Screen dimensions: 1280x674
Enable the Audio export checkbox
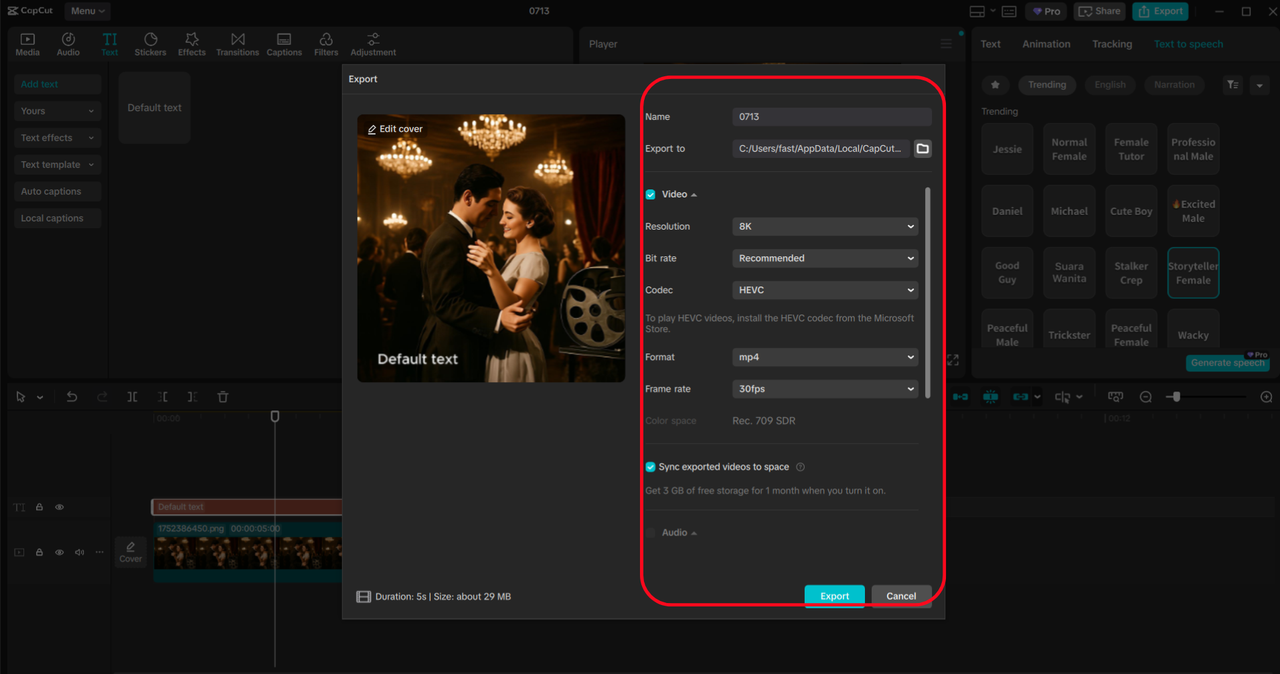(x=651, y=533)
